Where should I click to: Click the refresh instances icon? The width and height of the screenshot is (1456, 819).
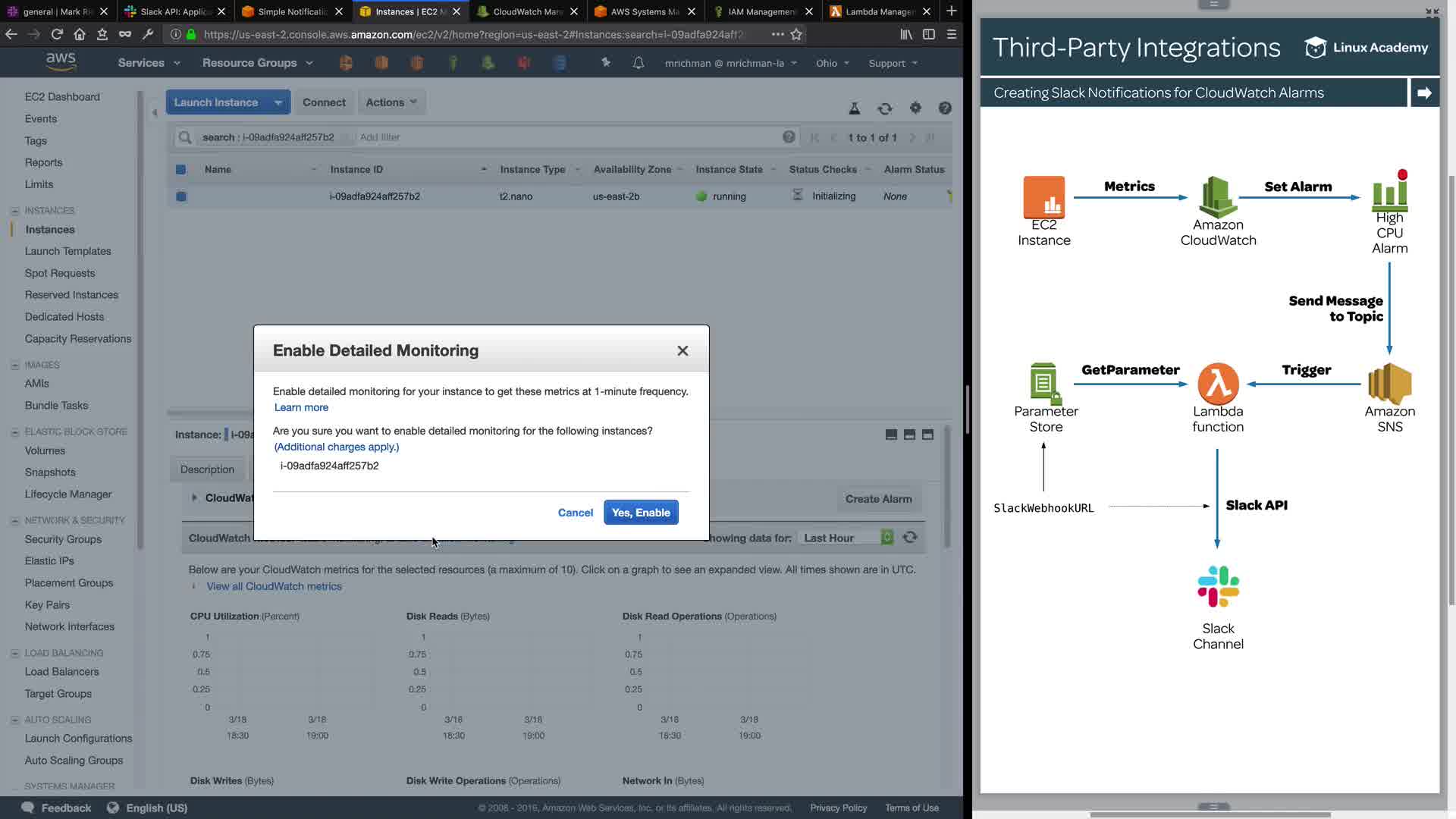pyautogui.click(x=884, y=108)
